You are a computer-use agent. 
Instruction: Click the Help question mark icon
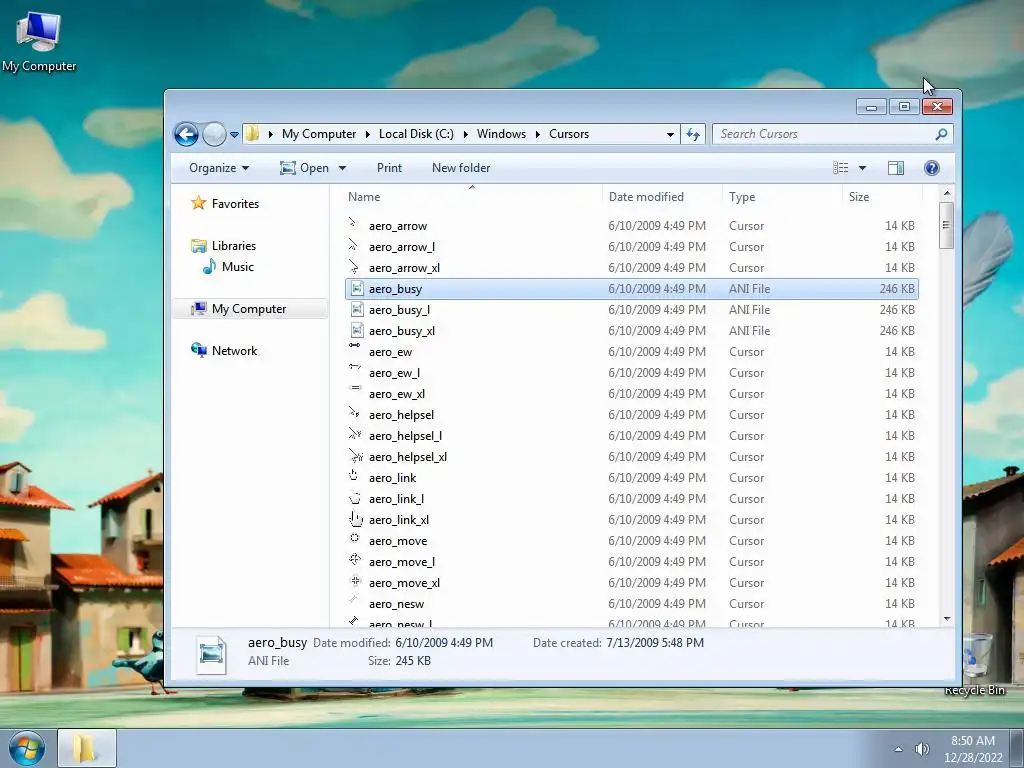[932, 168]
